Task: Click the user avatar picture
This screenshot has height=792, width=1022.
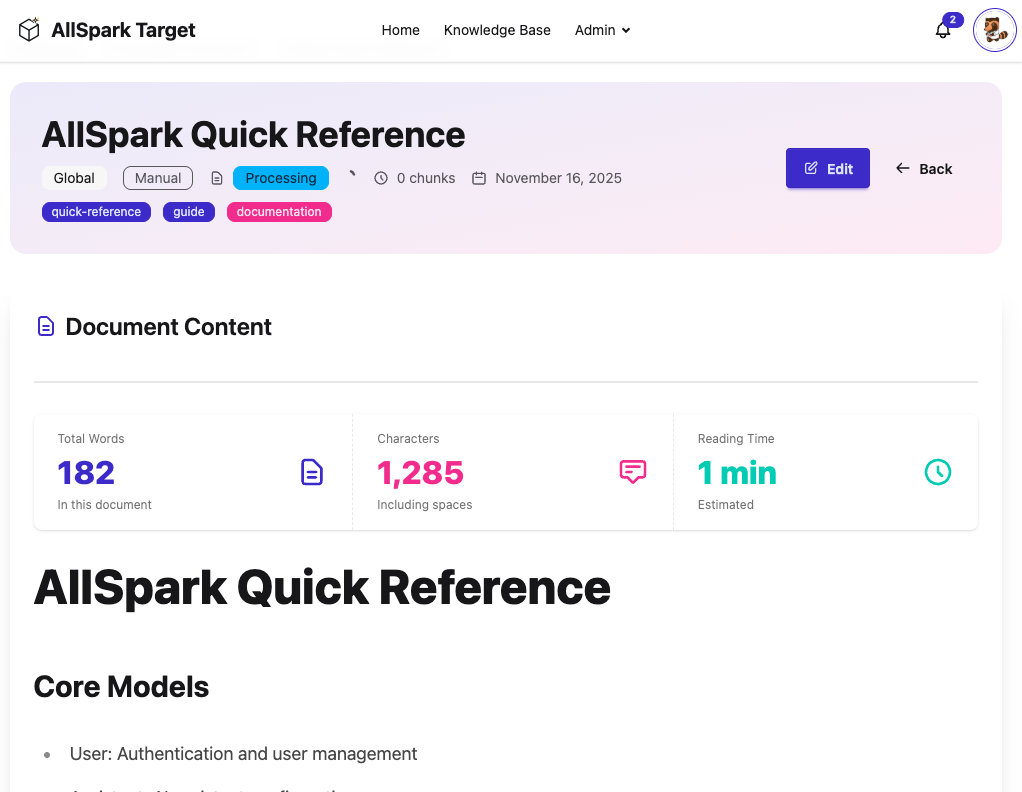Action: (x=994, y=30)
